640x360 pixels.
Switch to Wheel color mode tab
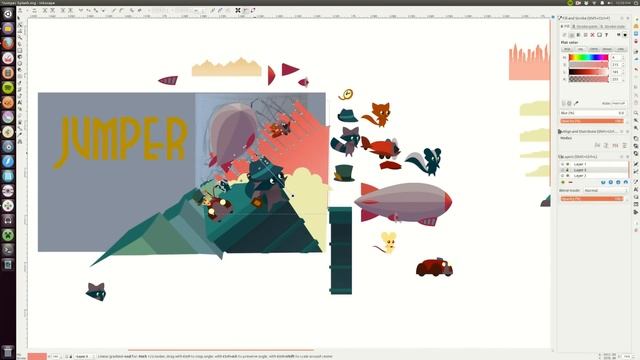click(x=607, y=49)
